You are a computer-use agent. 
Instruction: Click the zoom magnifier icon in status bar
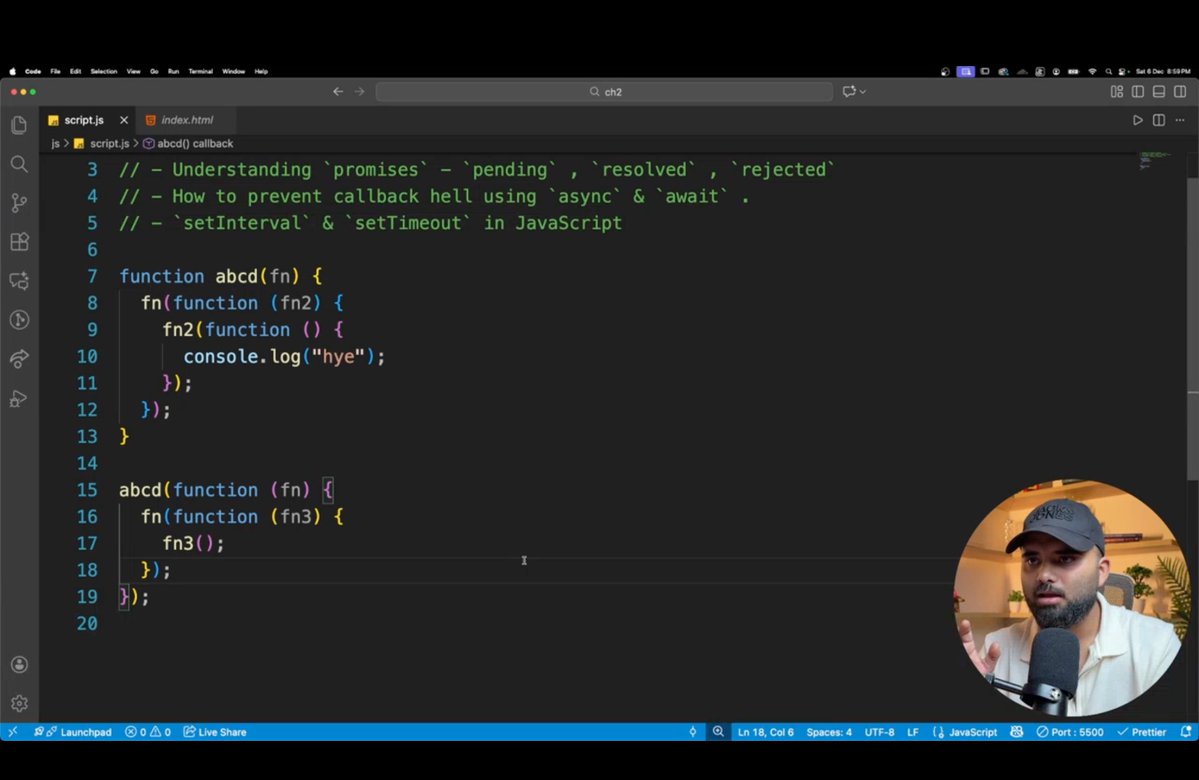(718, 732)
